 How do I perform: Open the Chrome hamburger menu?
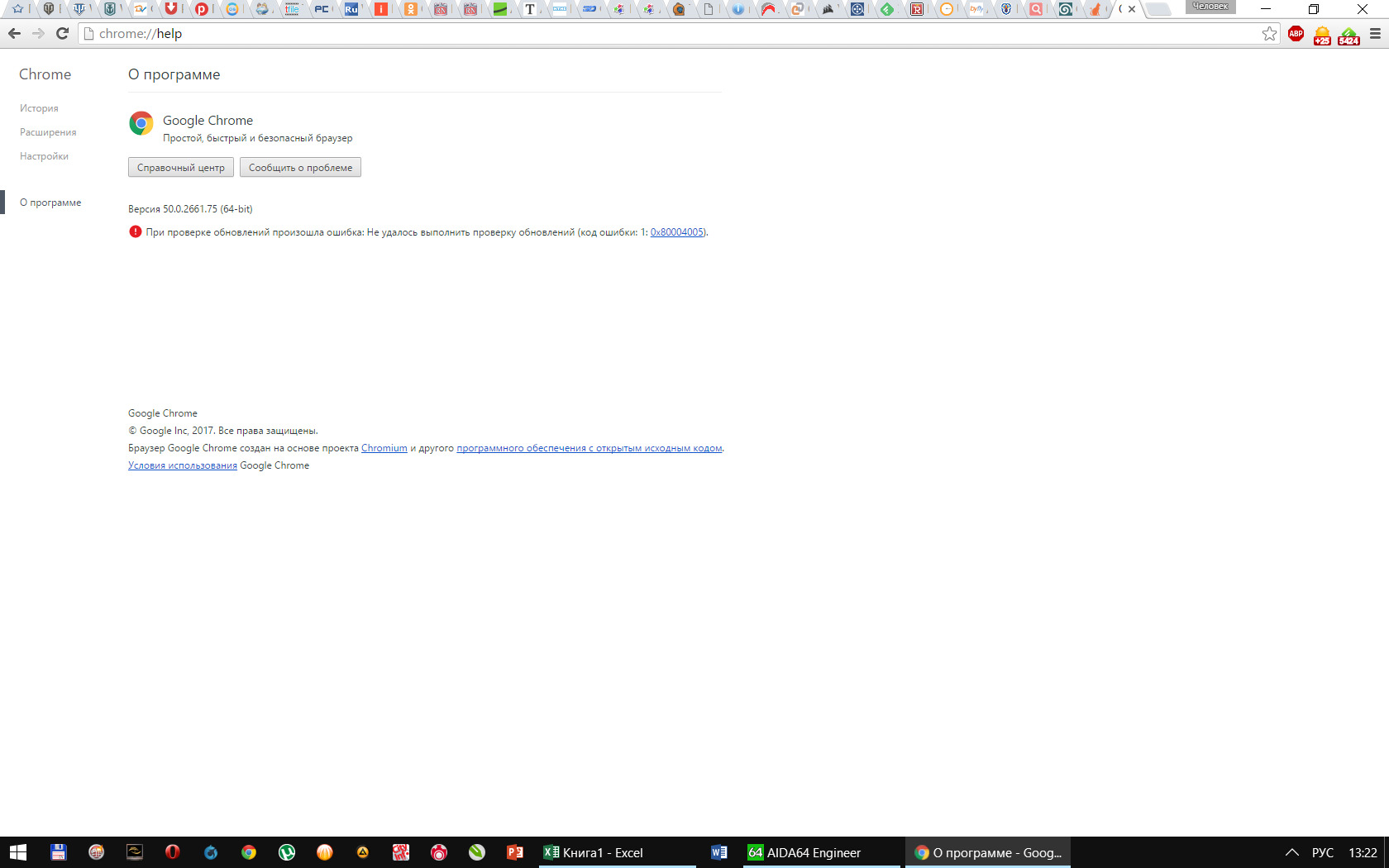[1375, 34]
